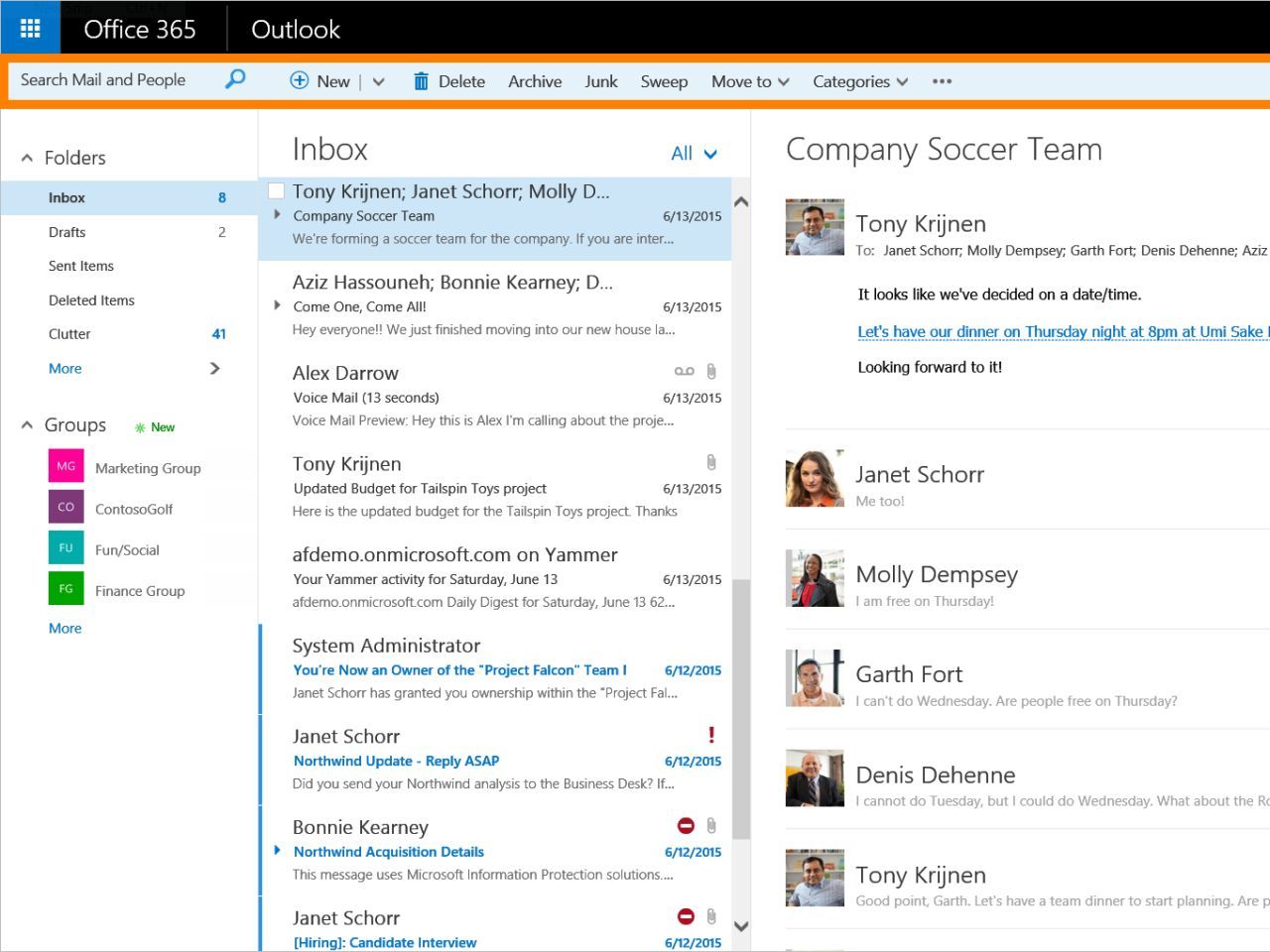The image size is (1270, 952).
Task: Click the Finance Group FG icon
Action: (65, 588)
